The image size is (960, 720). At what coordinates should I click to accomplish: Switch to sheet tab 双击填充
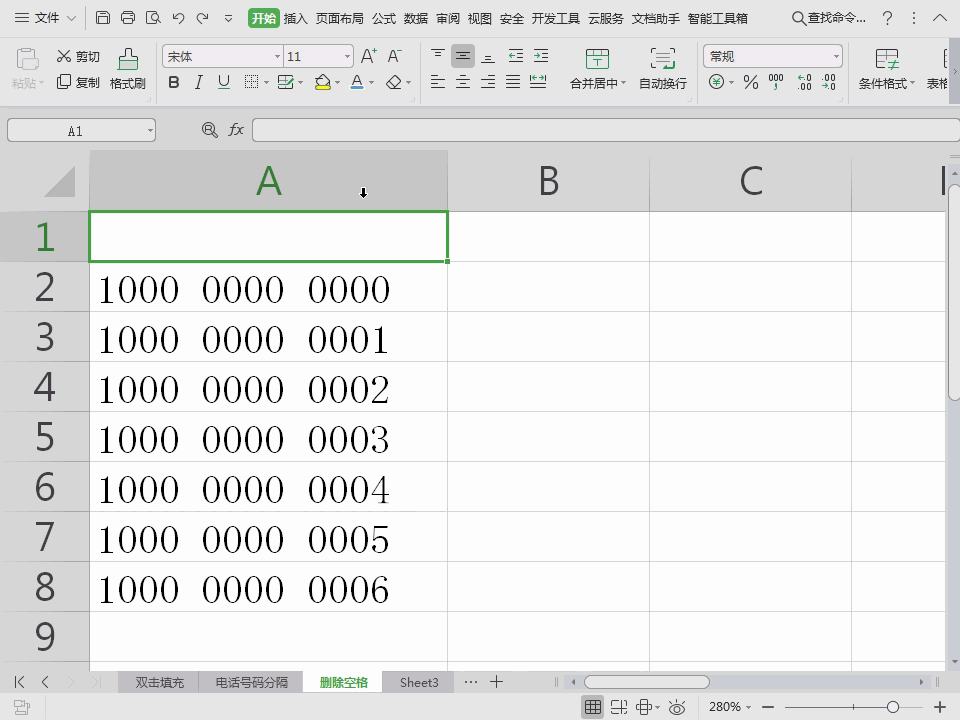[x=159, y=682]
